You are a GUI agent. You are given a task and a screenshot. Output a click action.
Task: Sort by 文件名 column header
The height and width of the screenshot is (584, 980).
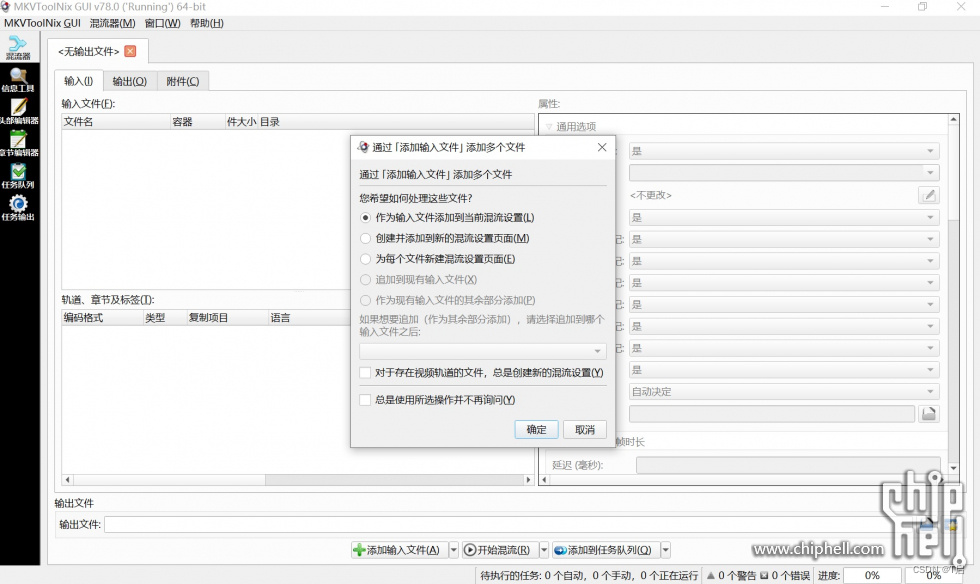click(116, 122)
